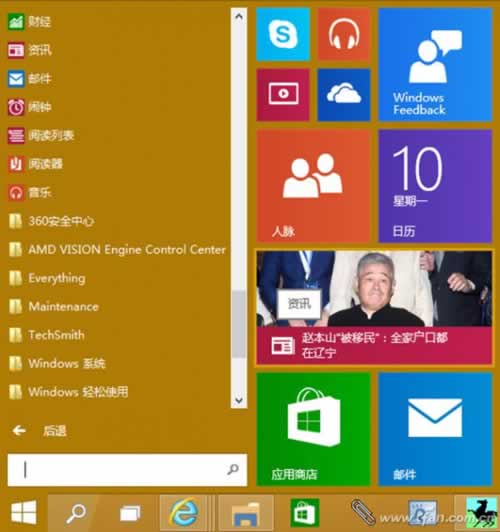Expand the AMD VISION Engine Control Center folder
500x532 pixels.
click(117, 250)
